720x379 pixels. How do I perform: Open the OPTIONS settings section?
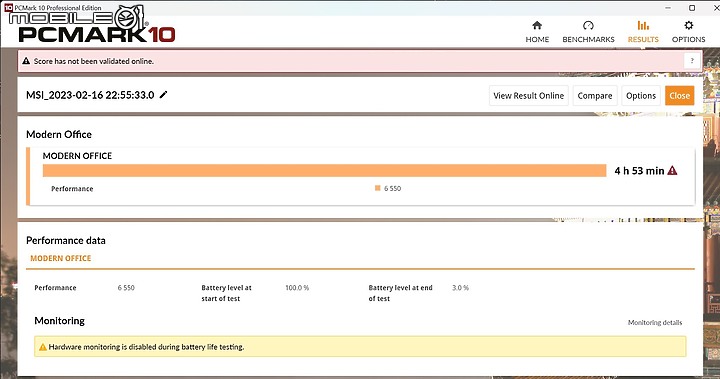point(688,32)
